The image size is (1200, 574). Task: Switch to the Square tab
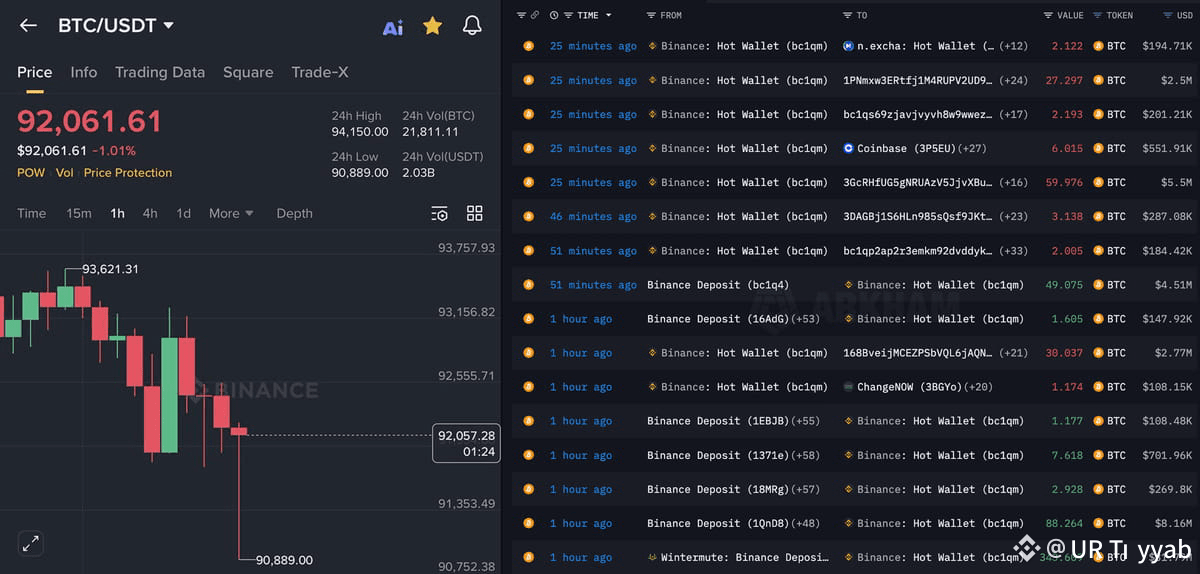248,72
